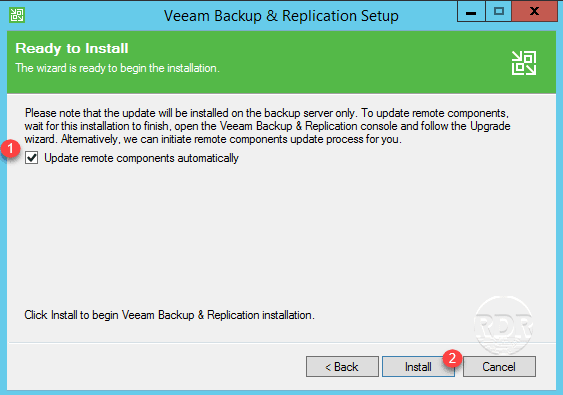Click the Veeam icon in title bar
Viewport: 563px width, 395px height.
point(17,15)
